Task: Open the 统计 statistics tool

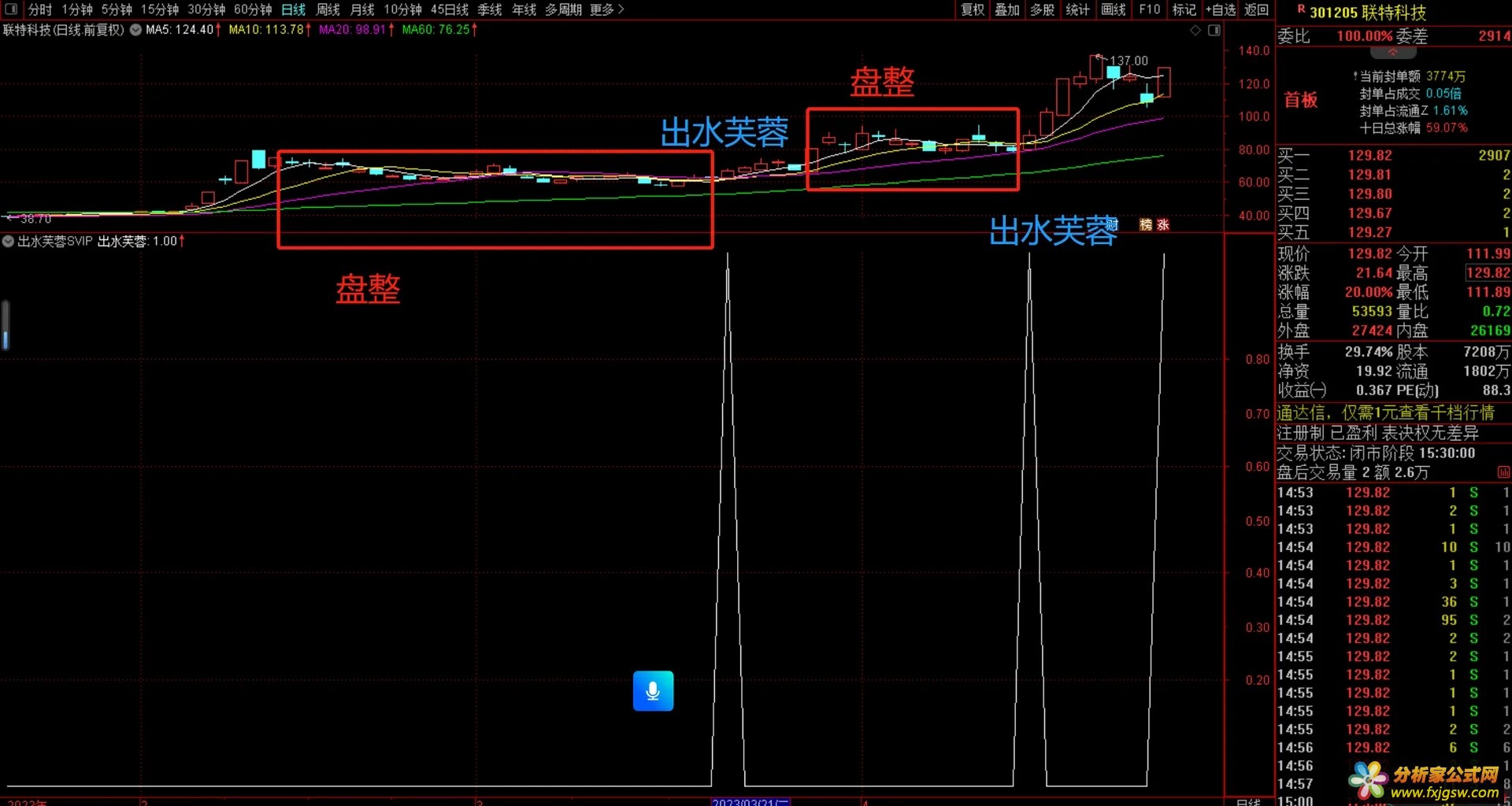Action: 1077,9
